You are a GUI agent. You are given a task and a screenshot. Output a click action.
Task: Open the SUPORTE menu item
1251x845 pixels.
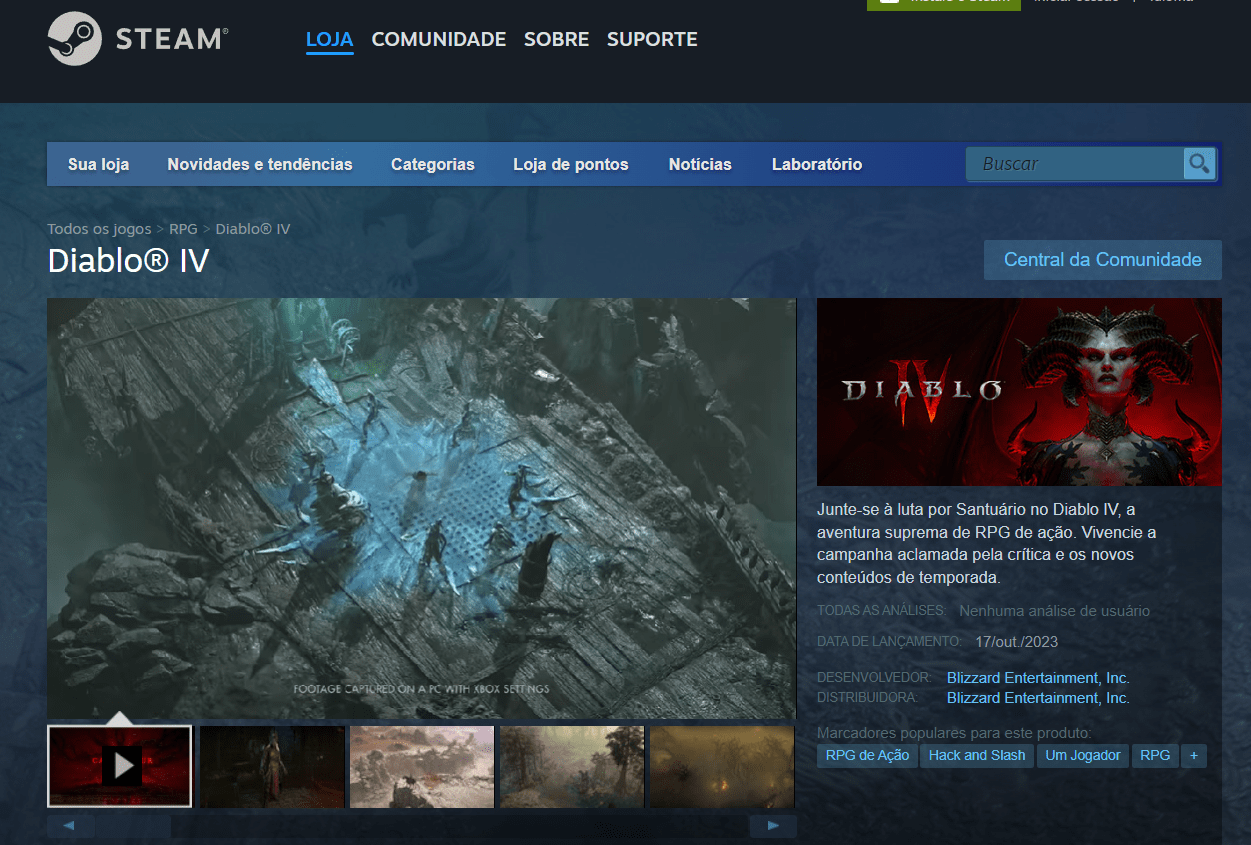651,39
